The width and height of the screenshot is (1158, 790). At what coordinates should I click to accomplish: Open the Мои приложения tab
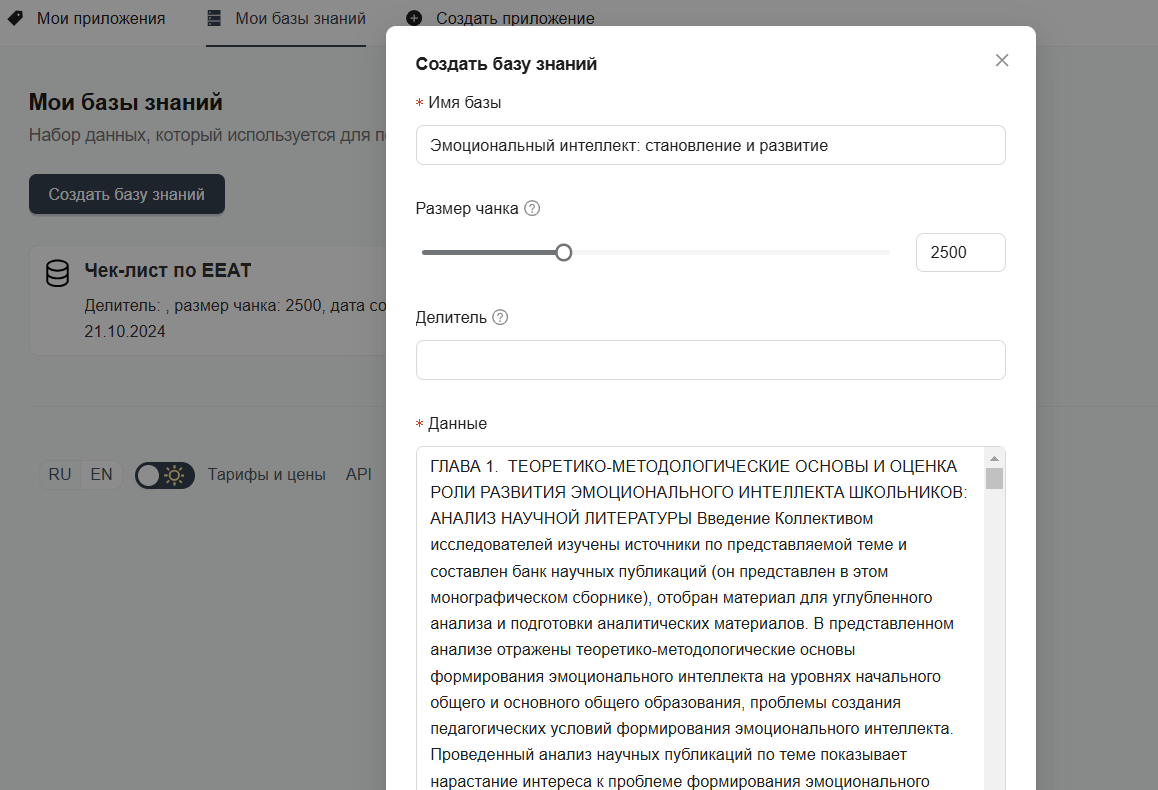pos(99,18)
